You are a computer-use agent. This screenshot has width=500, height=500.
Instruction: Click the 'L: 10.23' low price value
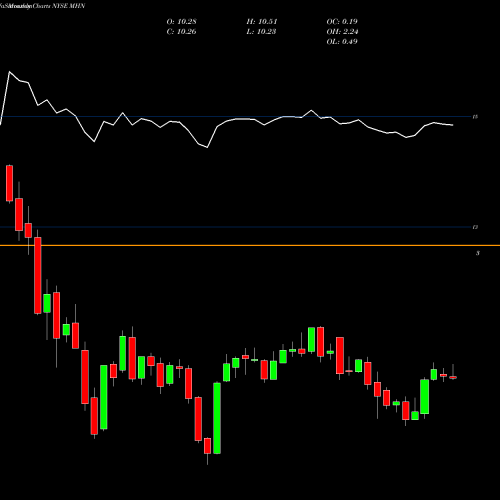tap(261, 32)
